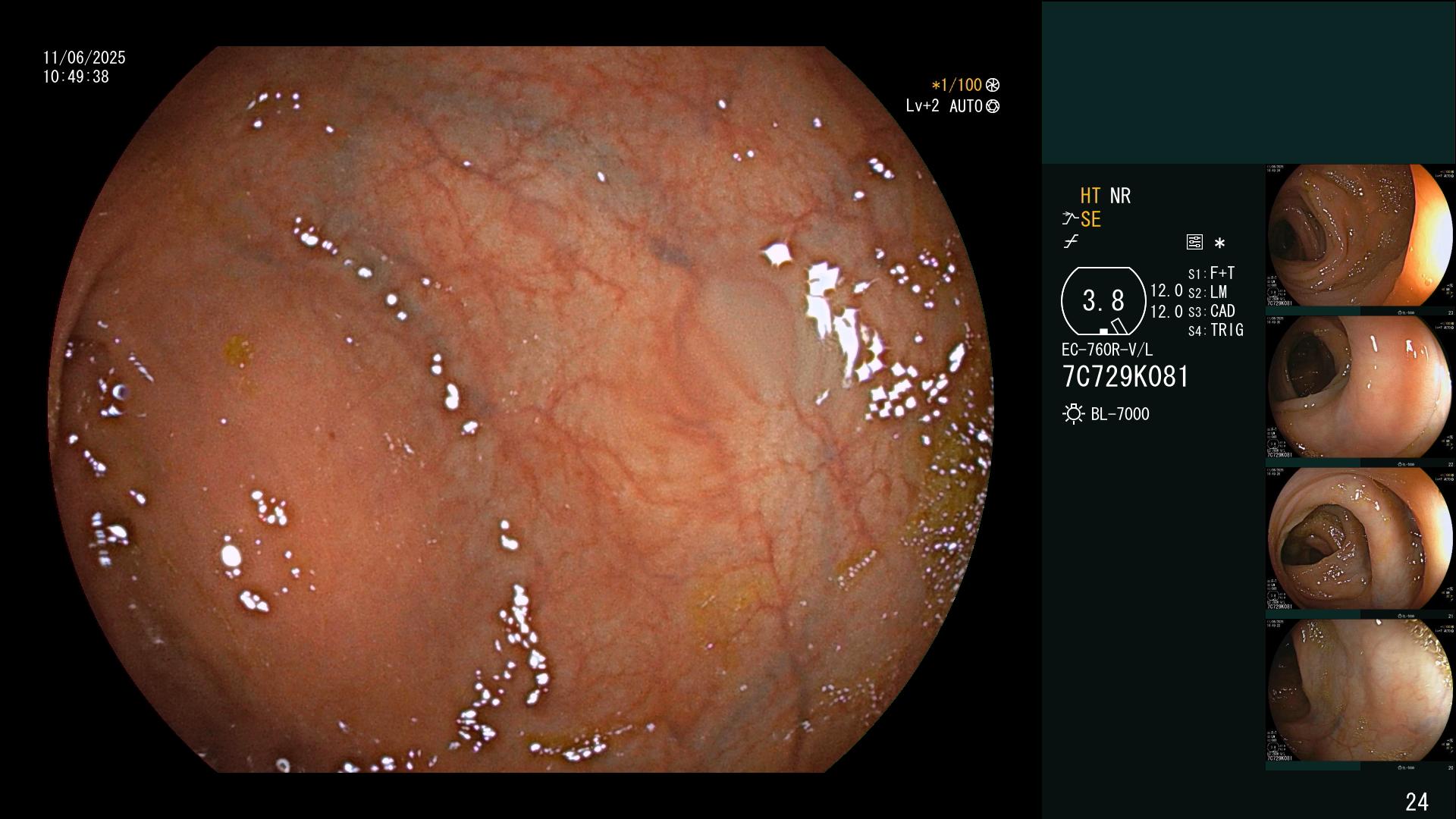The width and height of the screenshot is (1456, 819).
Task: Click the upper 12.0 diameter value
Action: pyautogui.click(x=1166, y=291)
